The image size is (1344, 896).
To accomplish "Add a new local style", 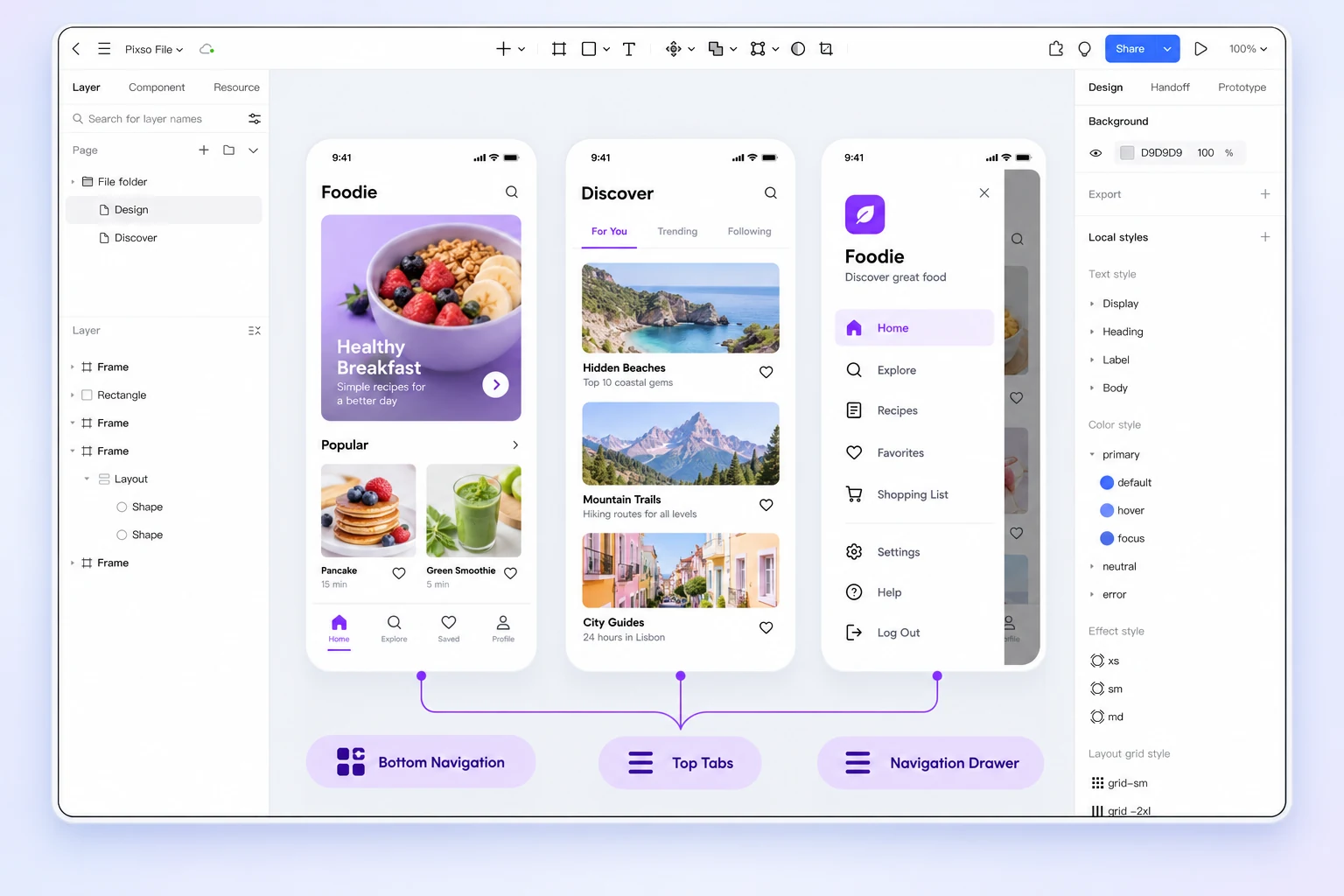I will pyautogui.click(x=1265, y=237).
